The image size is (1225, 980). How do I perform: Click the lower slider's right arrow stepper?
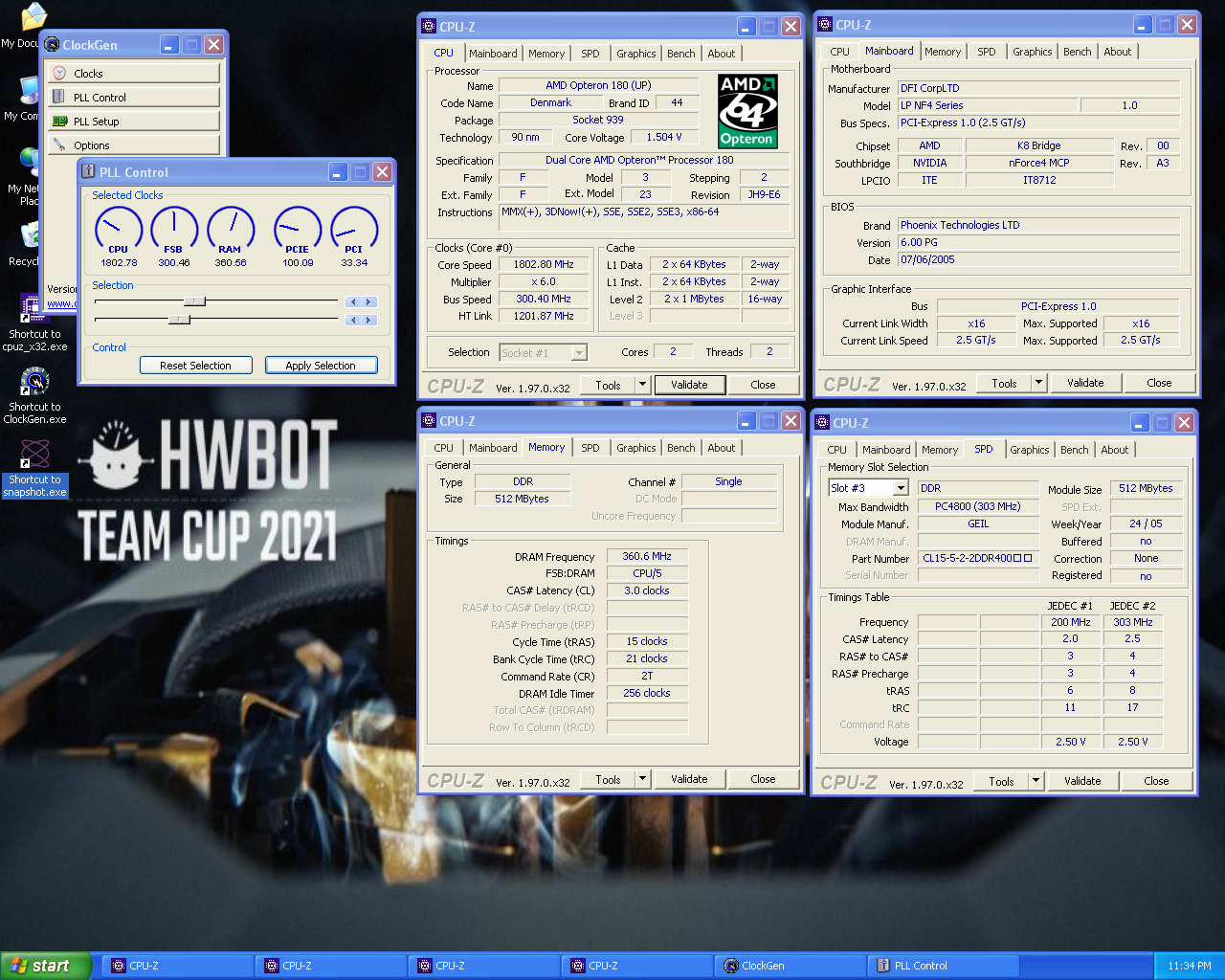click(x=369, y=320)
